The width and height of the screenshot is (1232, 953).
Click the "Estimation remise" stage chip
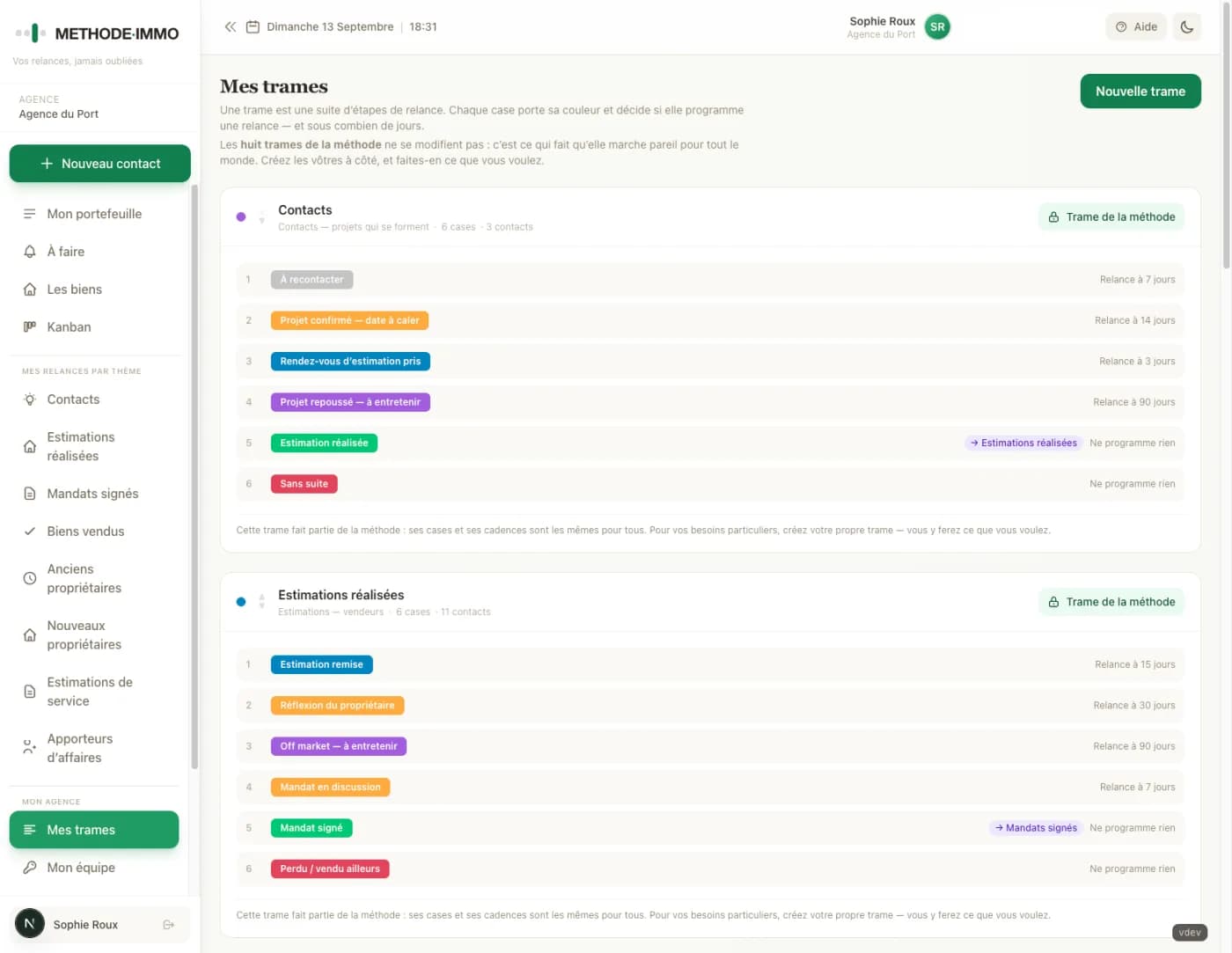322,664
